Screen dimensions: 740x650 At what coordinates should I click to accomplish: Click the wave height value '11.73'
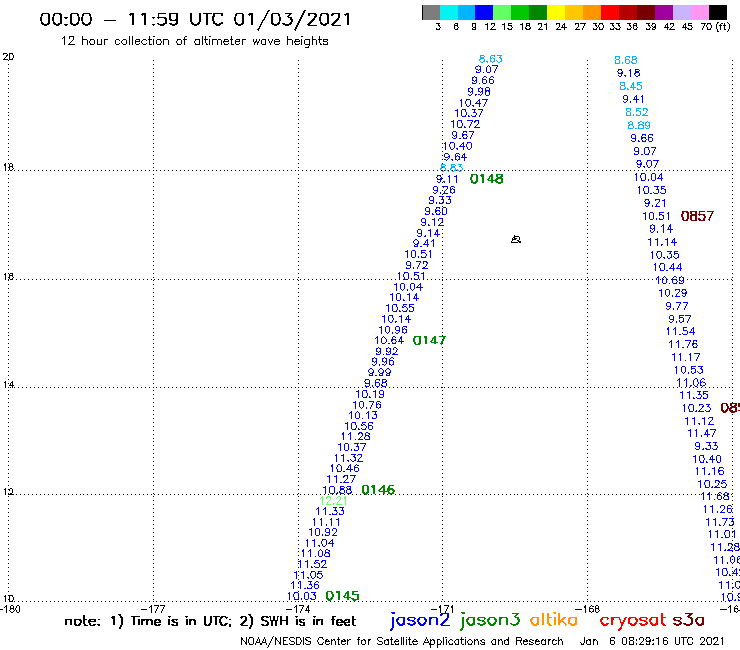click(x=720, y=522)
